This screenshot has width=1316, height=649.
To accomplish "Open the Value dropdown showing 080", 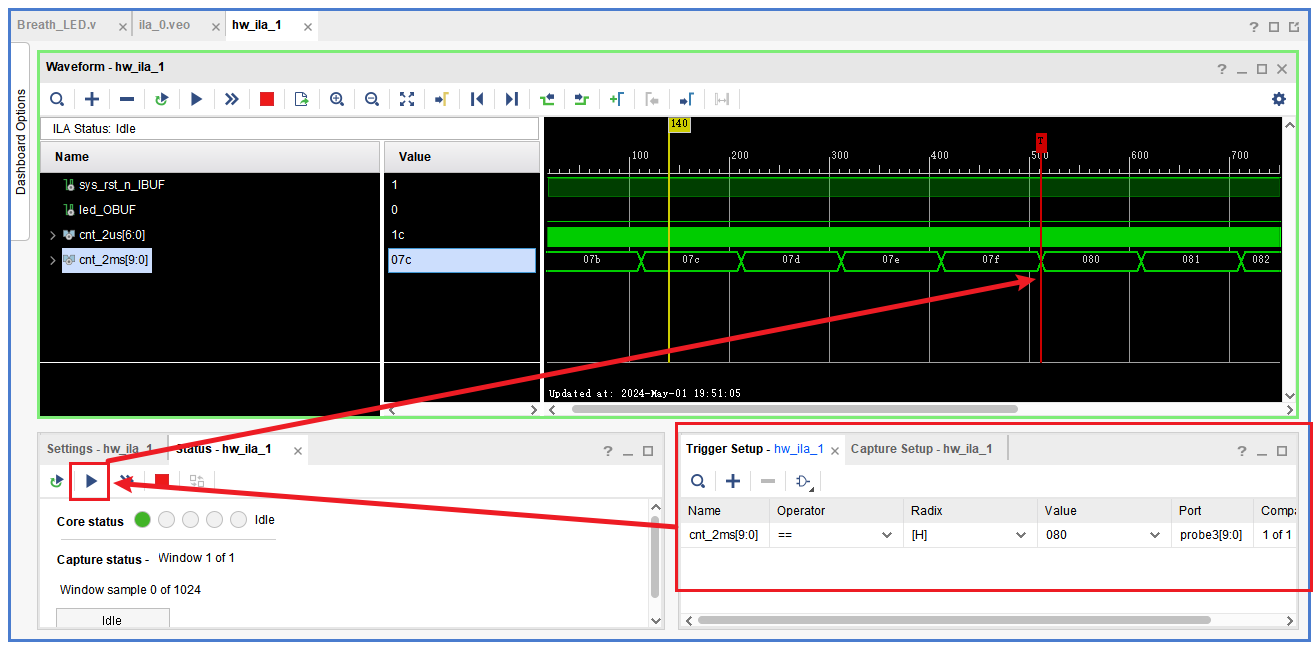I will tap(1103, 535).
